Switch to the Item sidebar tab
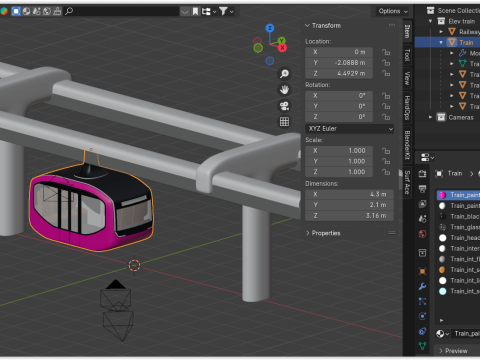Screen dimensions: 480x360 [407, 31]
